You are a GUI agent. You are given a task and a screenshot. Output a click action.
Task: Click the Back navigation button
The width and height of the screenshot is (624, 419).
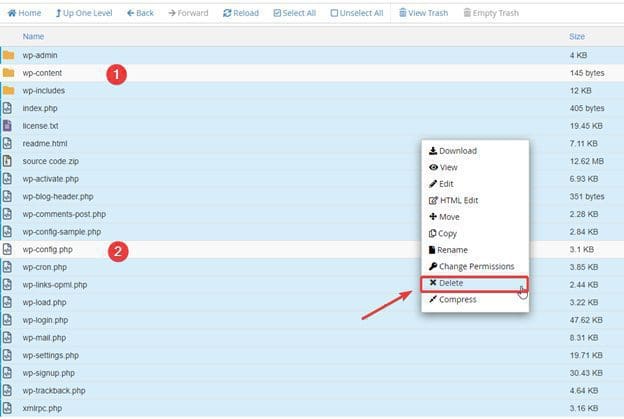(140, 13)
